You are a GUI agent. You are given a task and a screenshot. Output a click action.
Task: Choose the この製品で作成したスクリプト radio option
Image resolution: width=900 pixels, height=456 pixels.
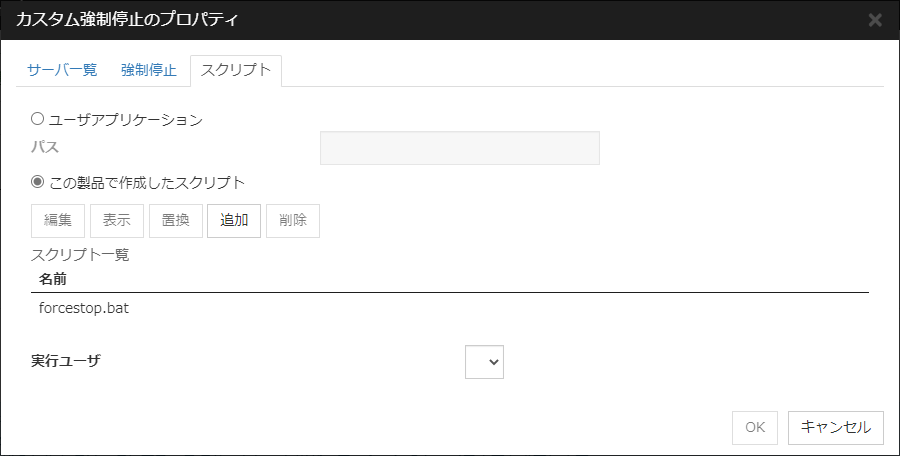[x=38, y=182]
